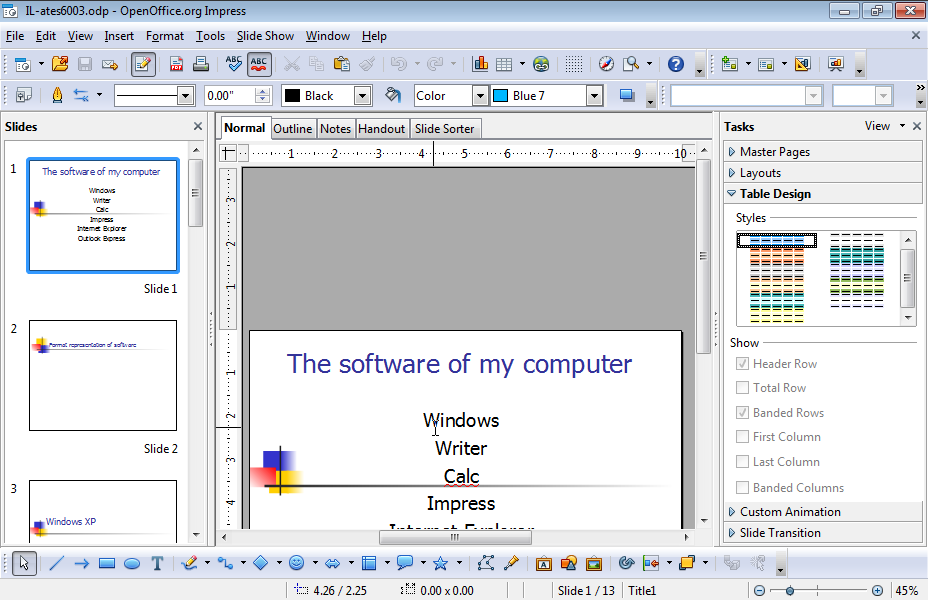Select Slide 2 thumbnail

pos(103,376)
